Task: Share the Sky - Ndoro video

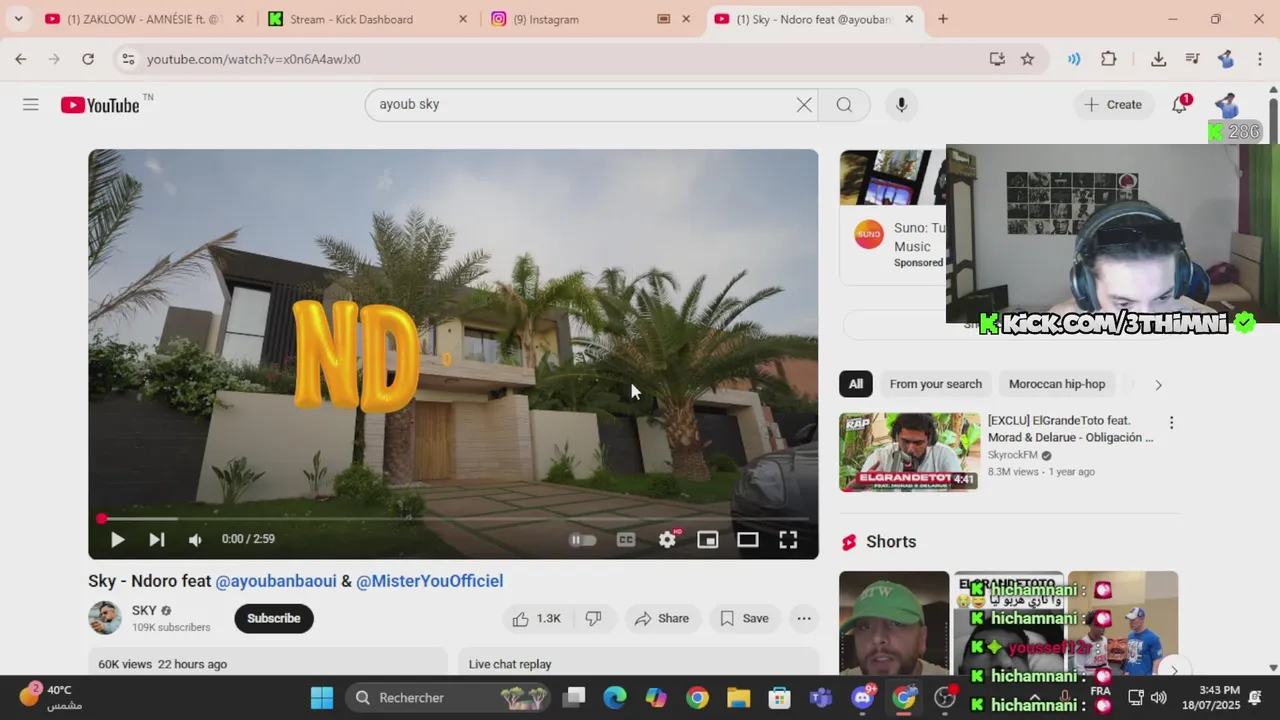Action: [661, 618]
